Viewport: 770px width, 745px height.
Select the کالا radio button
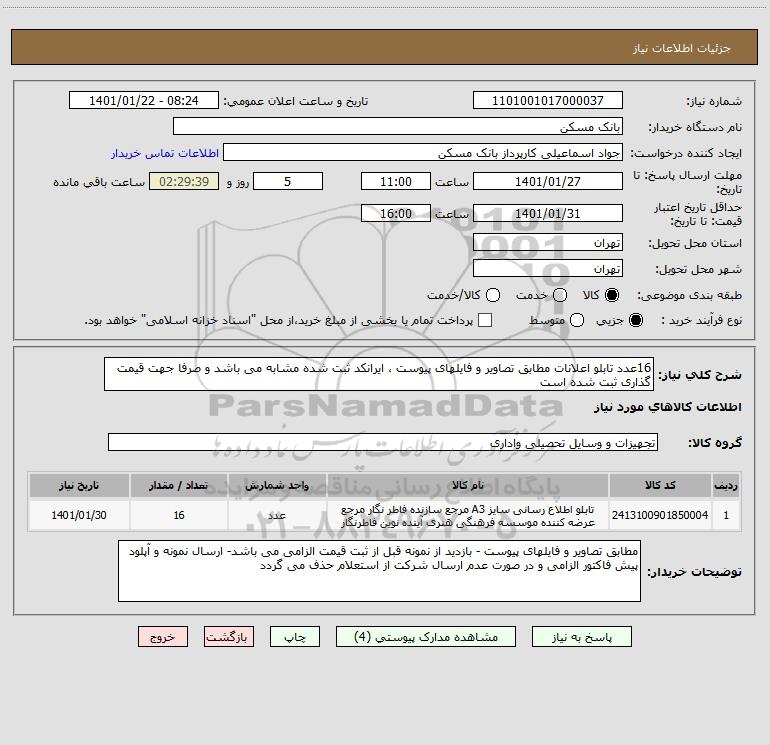point(612,295)
